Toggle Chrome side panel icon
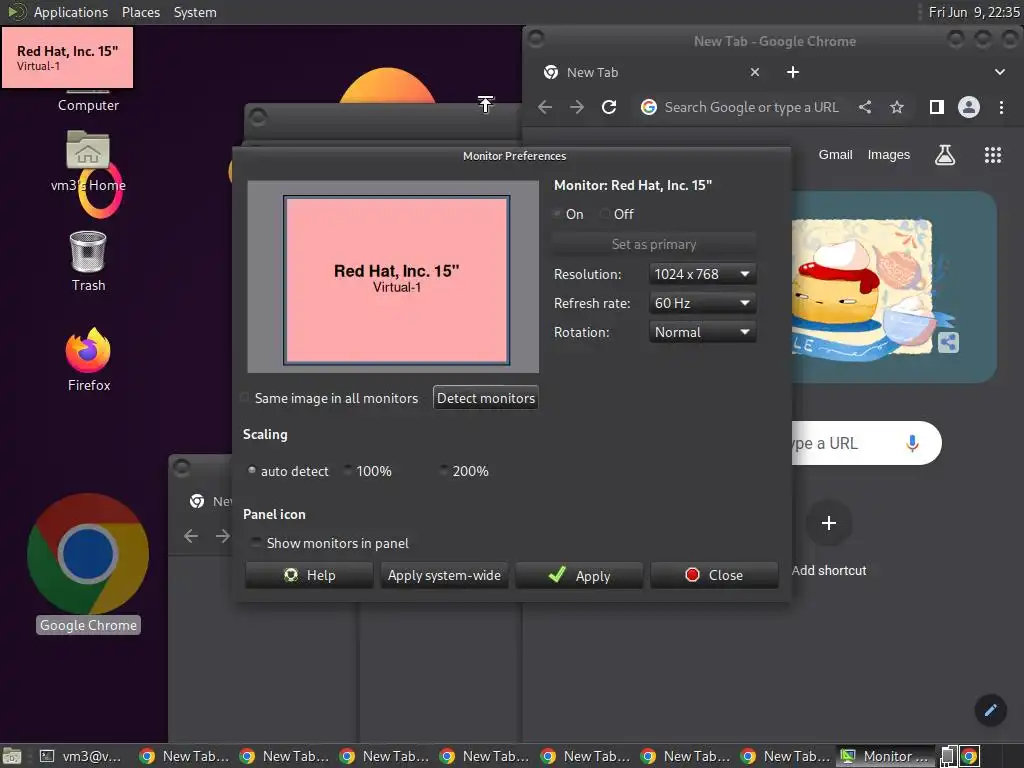This screenshot has width=1024, height=768. coord(936,107)
